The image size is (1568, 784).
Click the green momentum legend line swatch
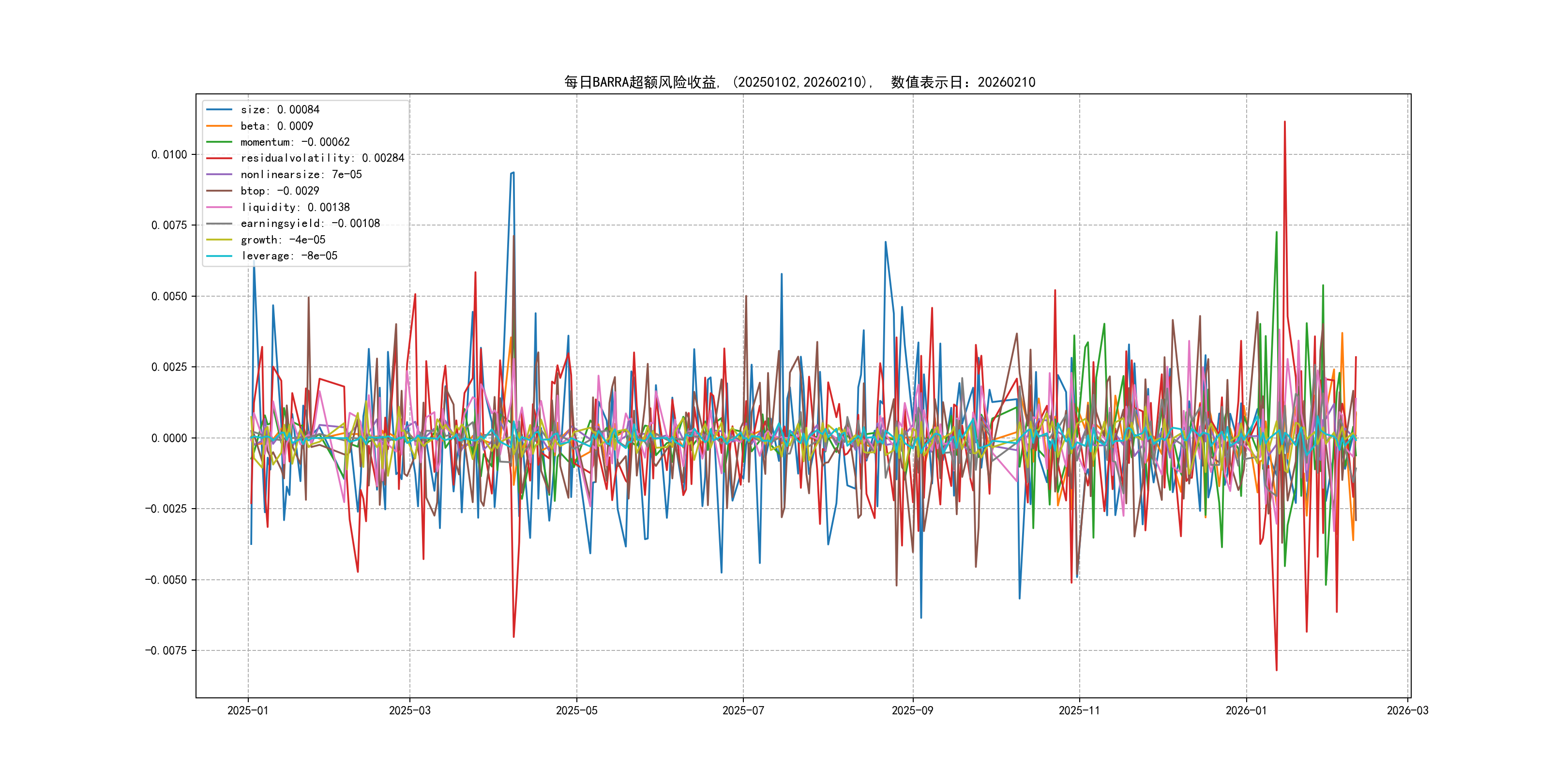point(219,142)
